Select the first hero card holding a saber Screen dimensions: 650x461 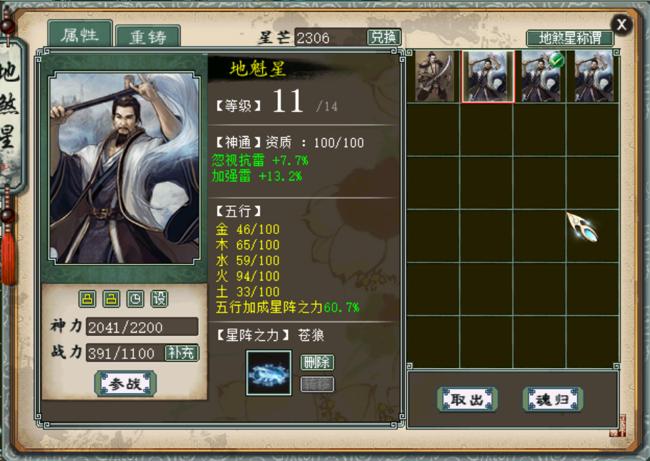[434, 76]
